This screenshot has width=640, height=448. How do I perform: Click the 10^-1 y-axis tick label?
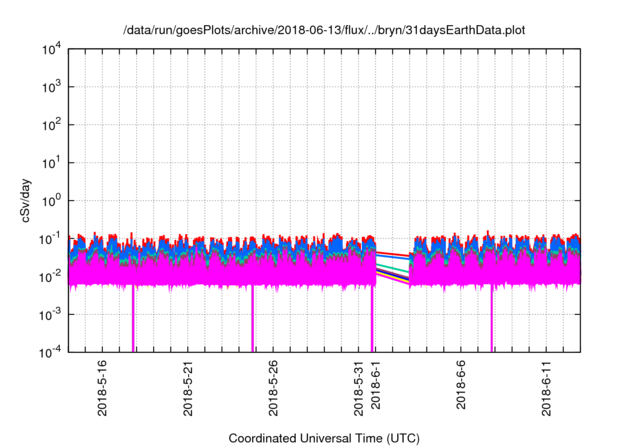[50, 239]
